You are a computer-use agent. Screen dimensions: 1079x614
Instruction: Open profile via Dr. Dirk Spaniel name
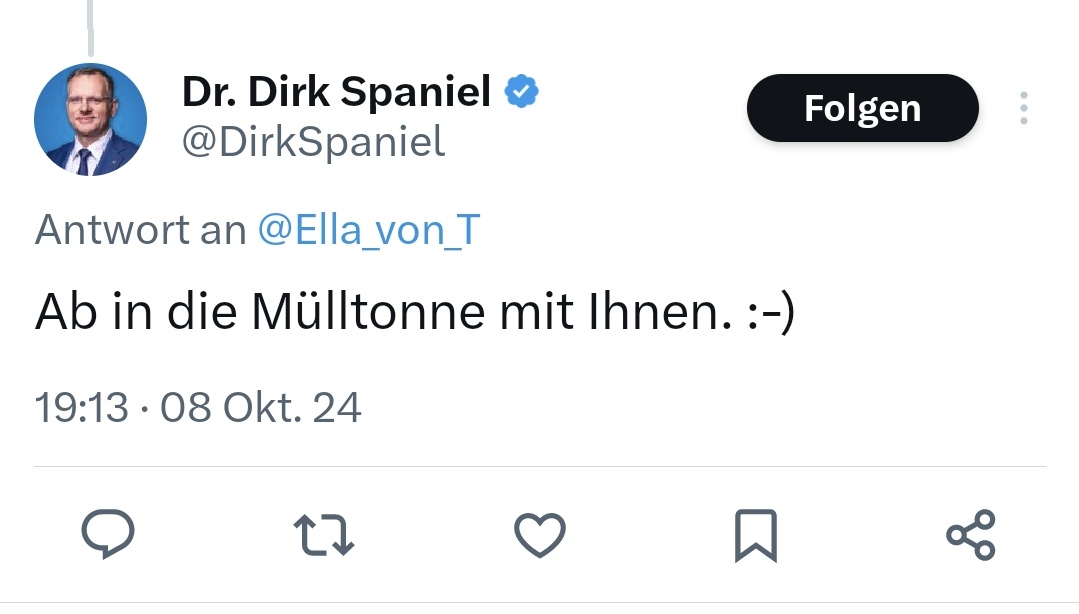point(336,92)
